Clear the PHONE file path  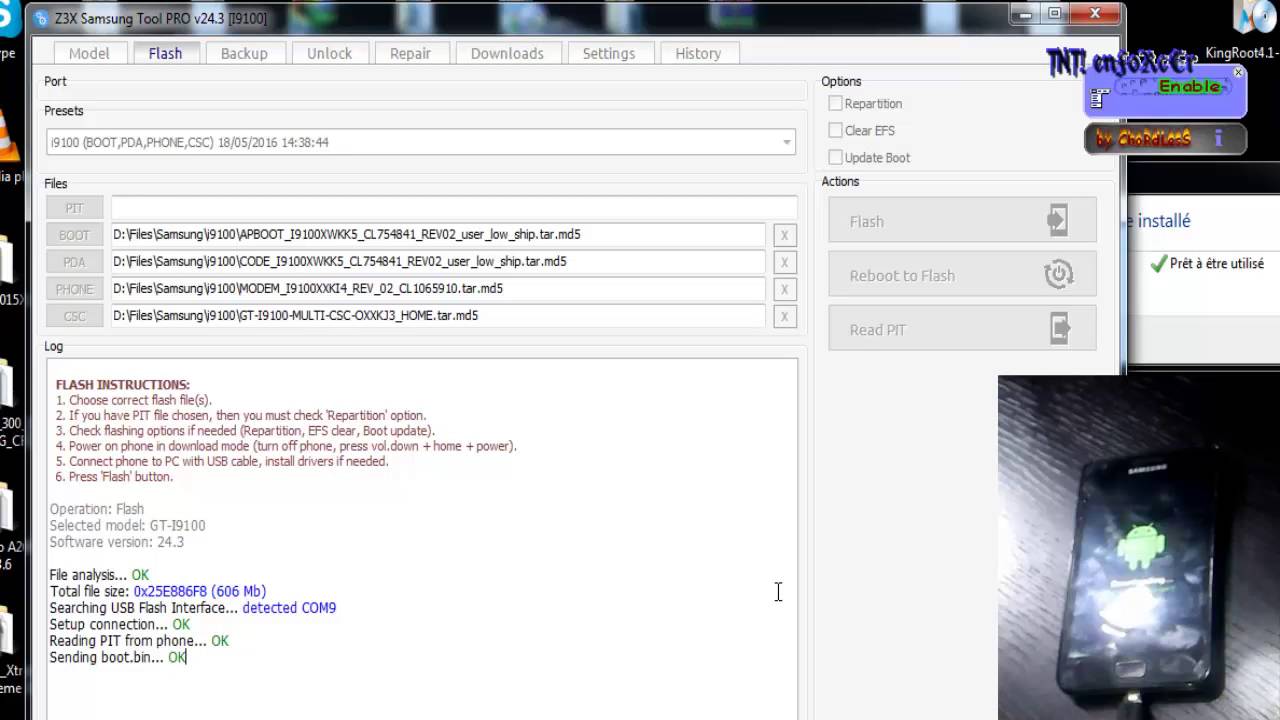click(x=784, y=289)
